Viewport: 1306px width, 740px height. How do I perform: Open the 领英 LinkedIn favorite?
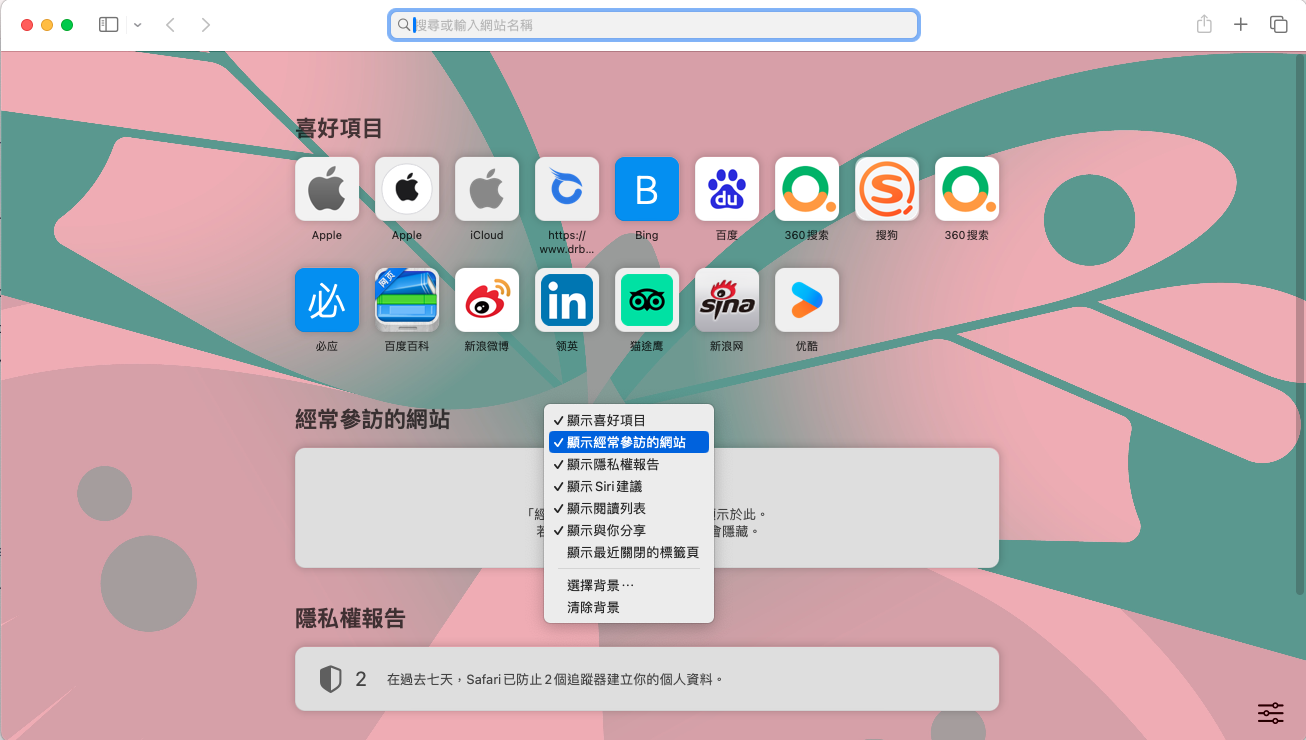pos(567,299)
